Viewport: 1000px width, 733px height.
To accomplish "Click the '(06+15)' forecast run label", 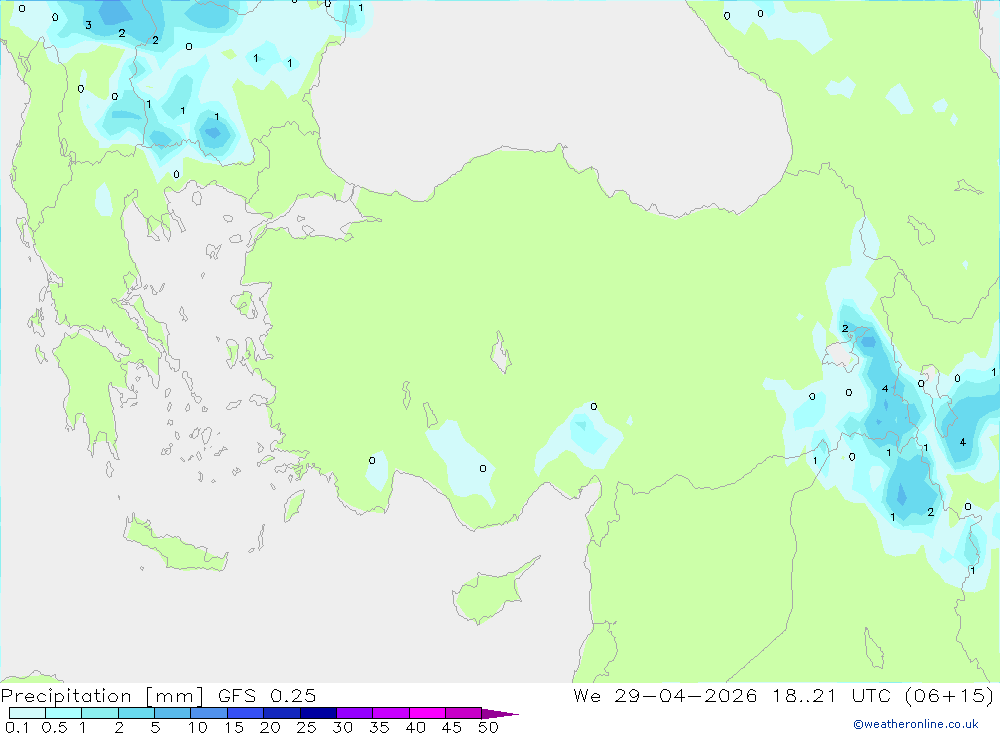I will click(x=949, y=696).
